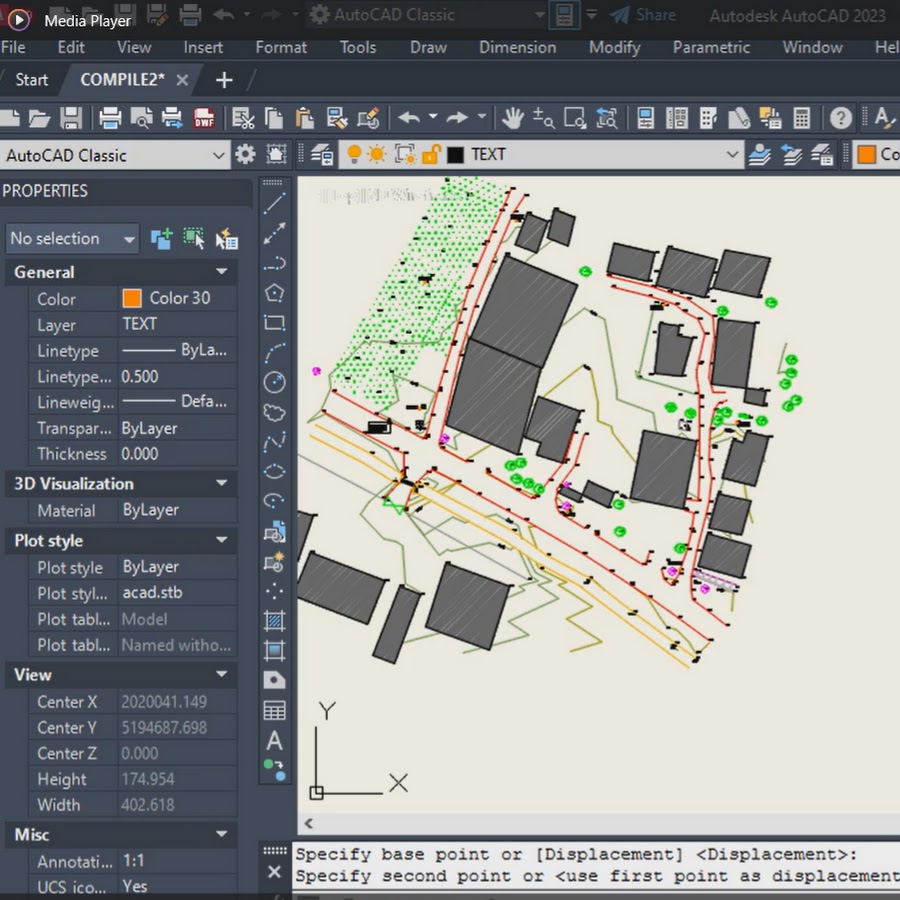Export to DWF using the red DWF icon
Viewport: 900px width, 900px height.
[x=204, y=119]
